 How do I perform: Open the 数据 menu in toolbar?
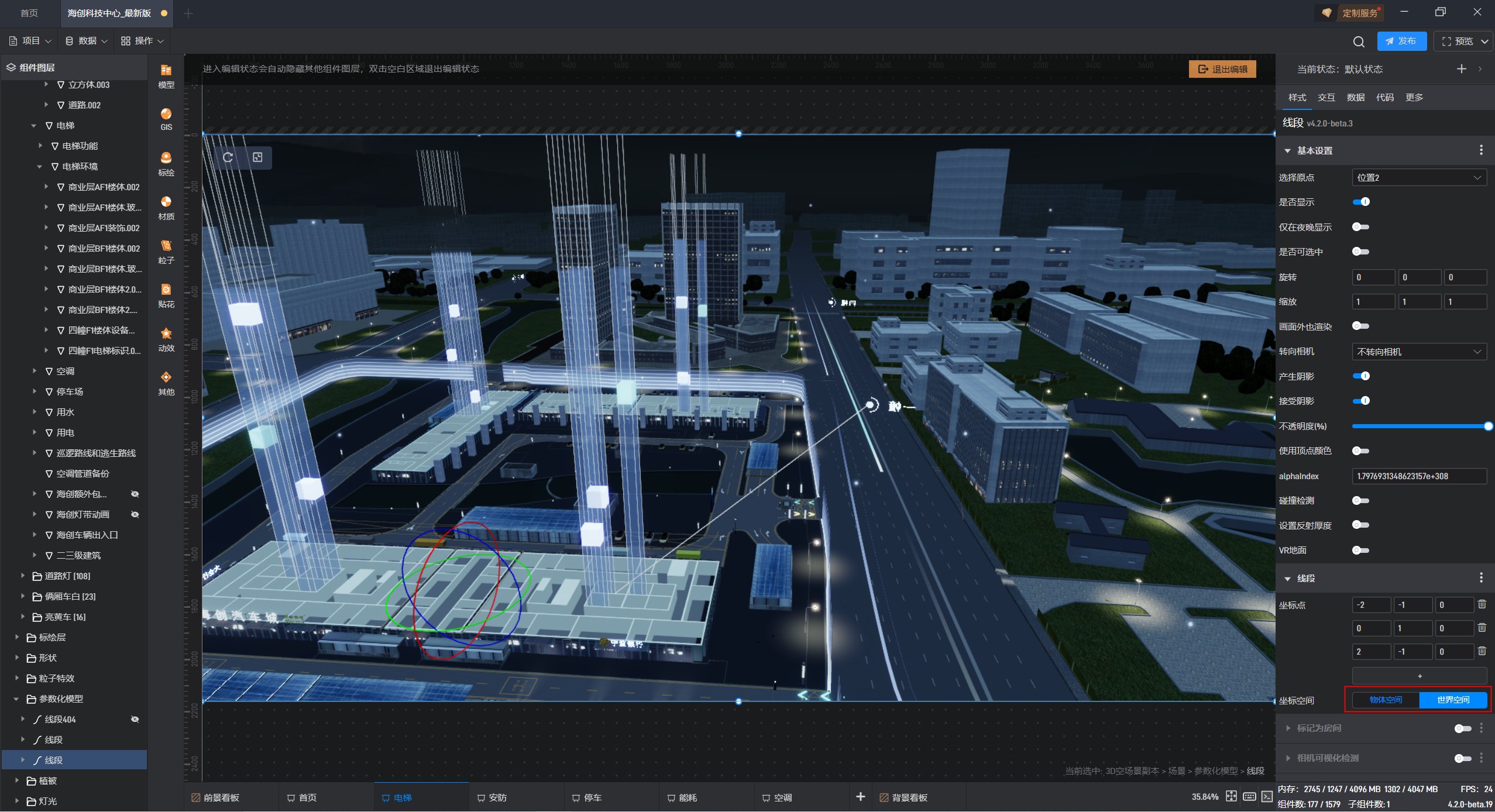point(87,41)
